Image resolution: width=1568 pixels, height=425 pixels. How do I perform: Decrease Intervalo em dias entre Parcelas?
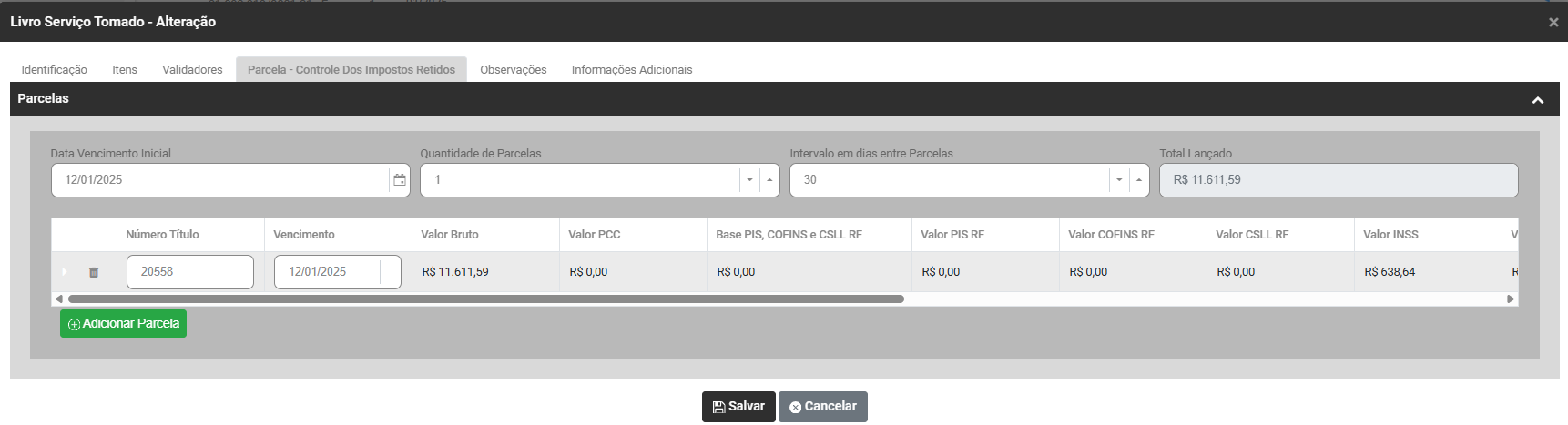[x=1119, y=180]
